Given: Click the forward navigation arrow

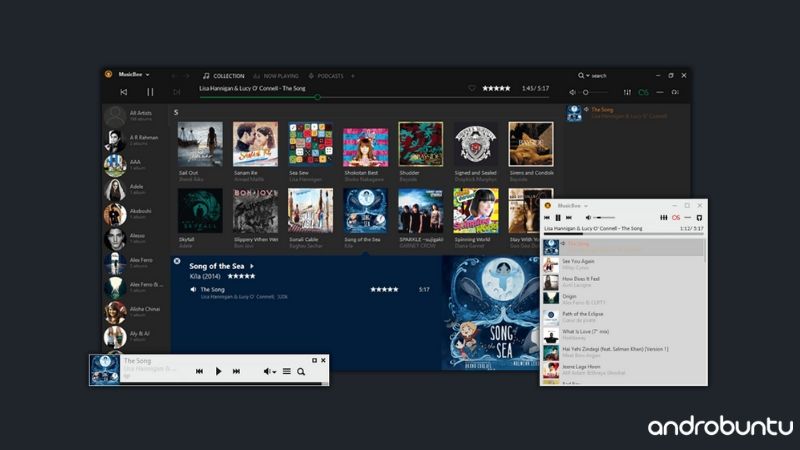Looking at the screenshot, I should [x=187, y=76].
